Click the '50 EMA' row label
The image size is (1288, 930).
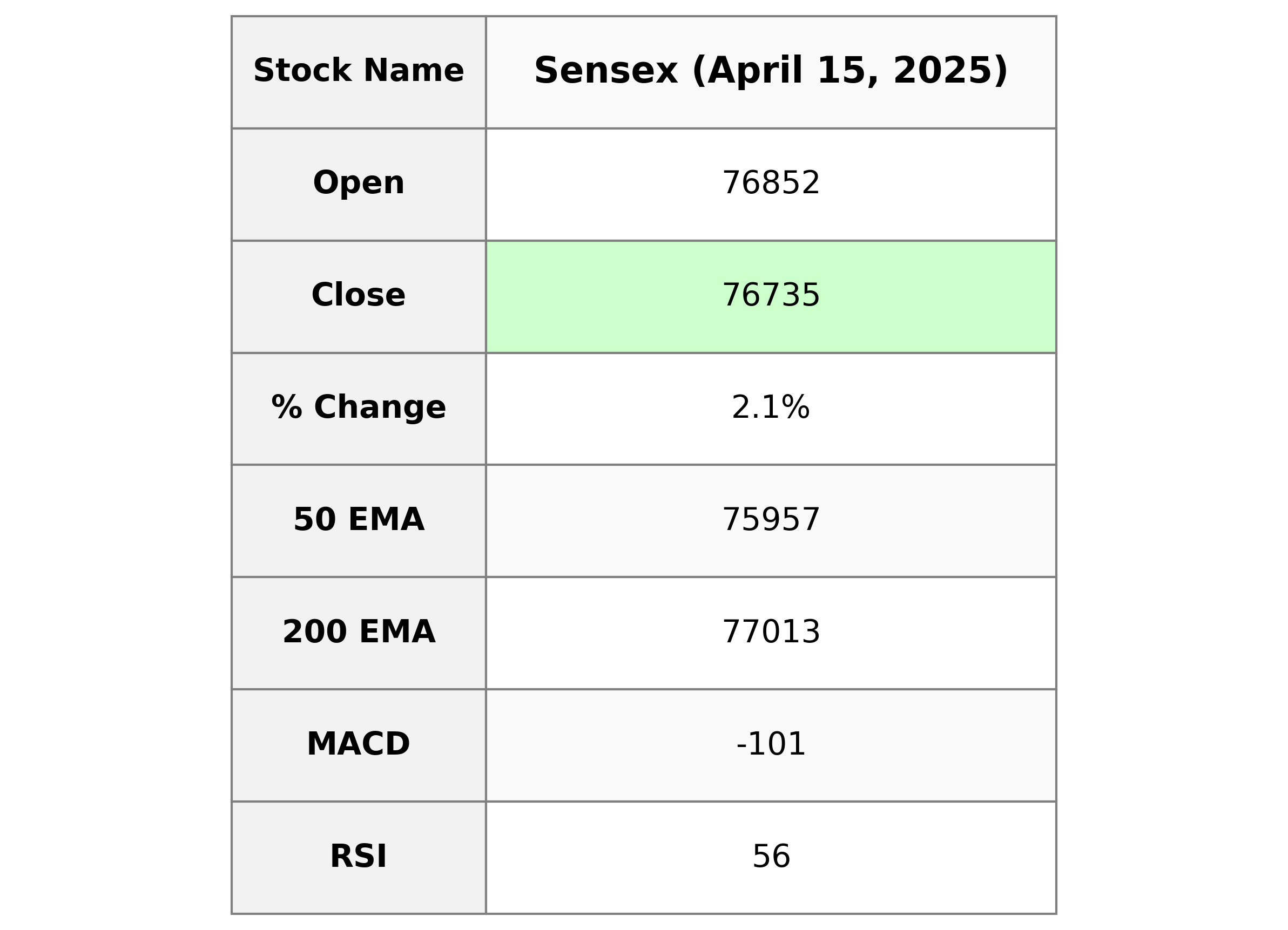pos(359,519)
